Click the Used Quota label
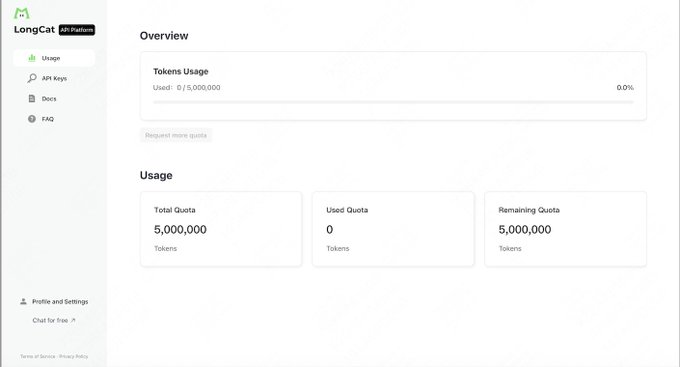680x367 pixels. click(x=347, y=210)
